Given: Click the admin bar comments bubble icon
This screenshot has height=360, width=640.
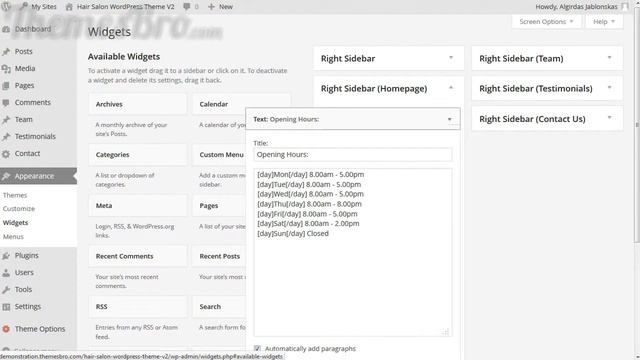Looking at the screenshot, I should tap(187, 7).
